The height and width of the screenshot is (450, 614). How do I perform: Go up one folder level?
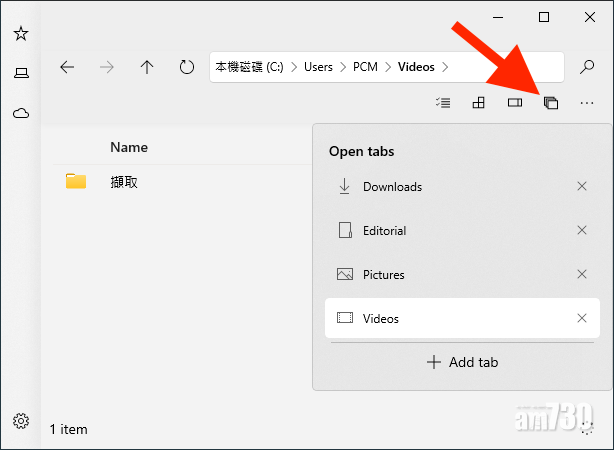tap(147, 67)
